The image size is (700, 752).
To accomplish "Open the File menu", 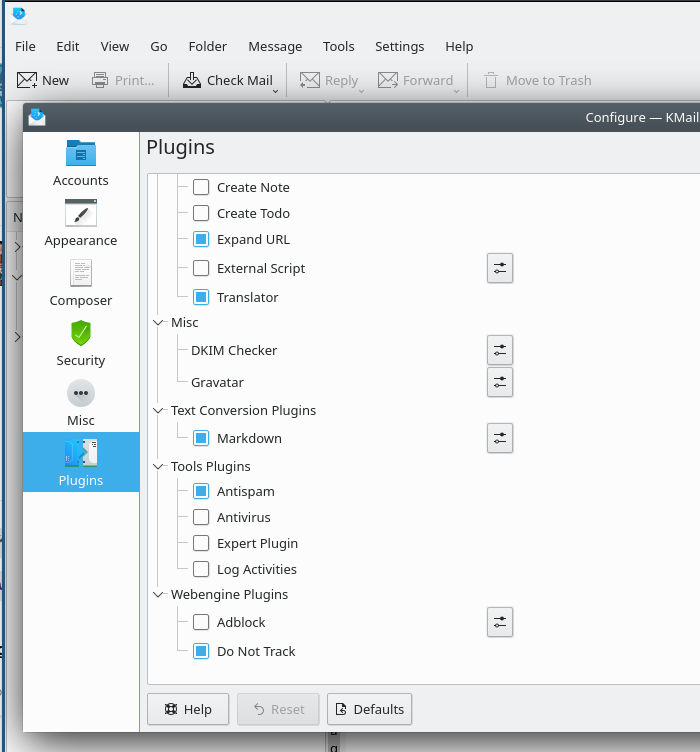I will [25, 47].
